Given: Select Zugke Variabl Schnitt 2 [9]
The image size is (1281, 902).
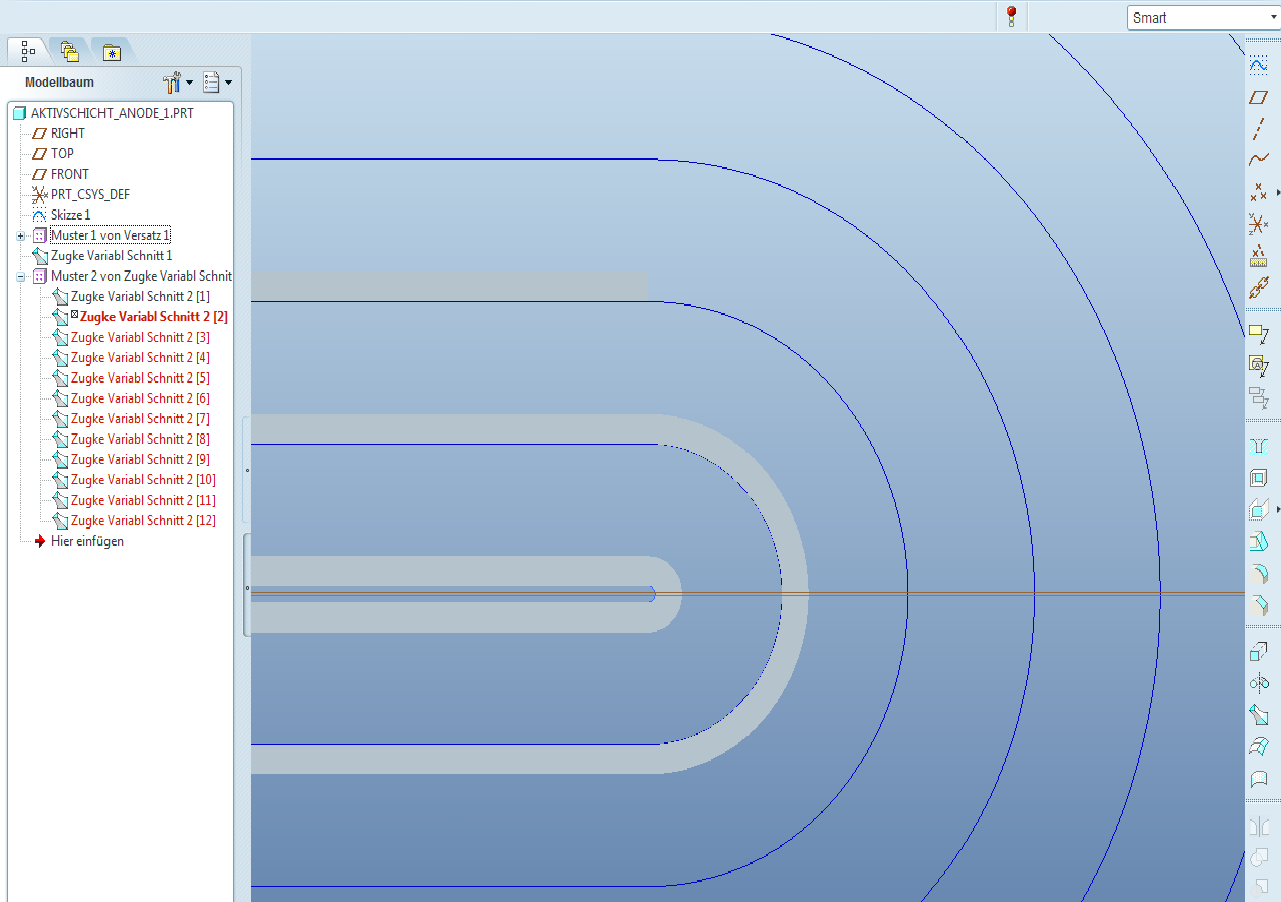Looking at the screenshot, I should coord(140,459).
